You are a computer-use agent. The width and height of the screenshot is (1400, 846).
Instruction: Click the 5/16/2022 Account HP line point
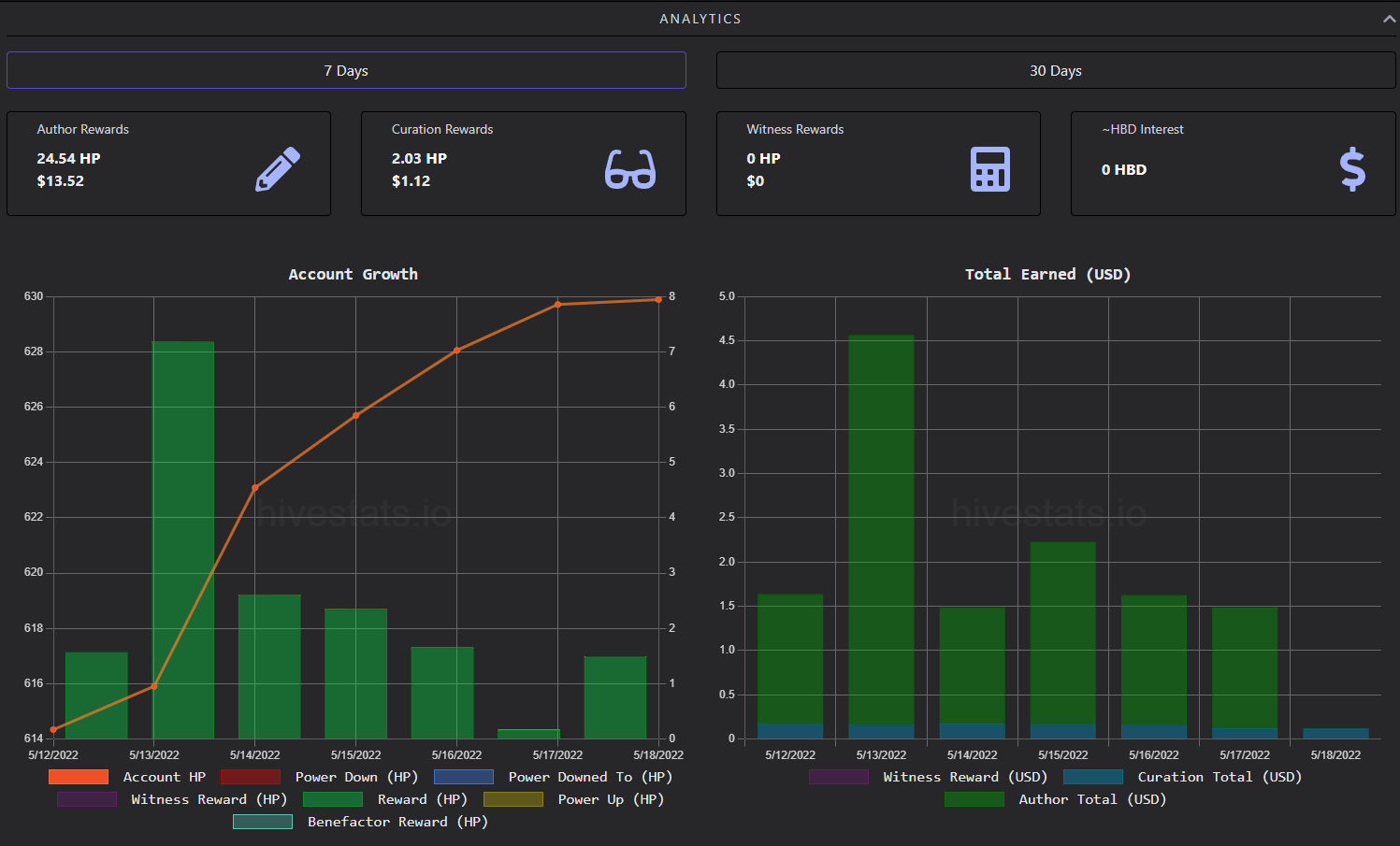[x=457, y=351]
